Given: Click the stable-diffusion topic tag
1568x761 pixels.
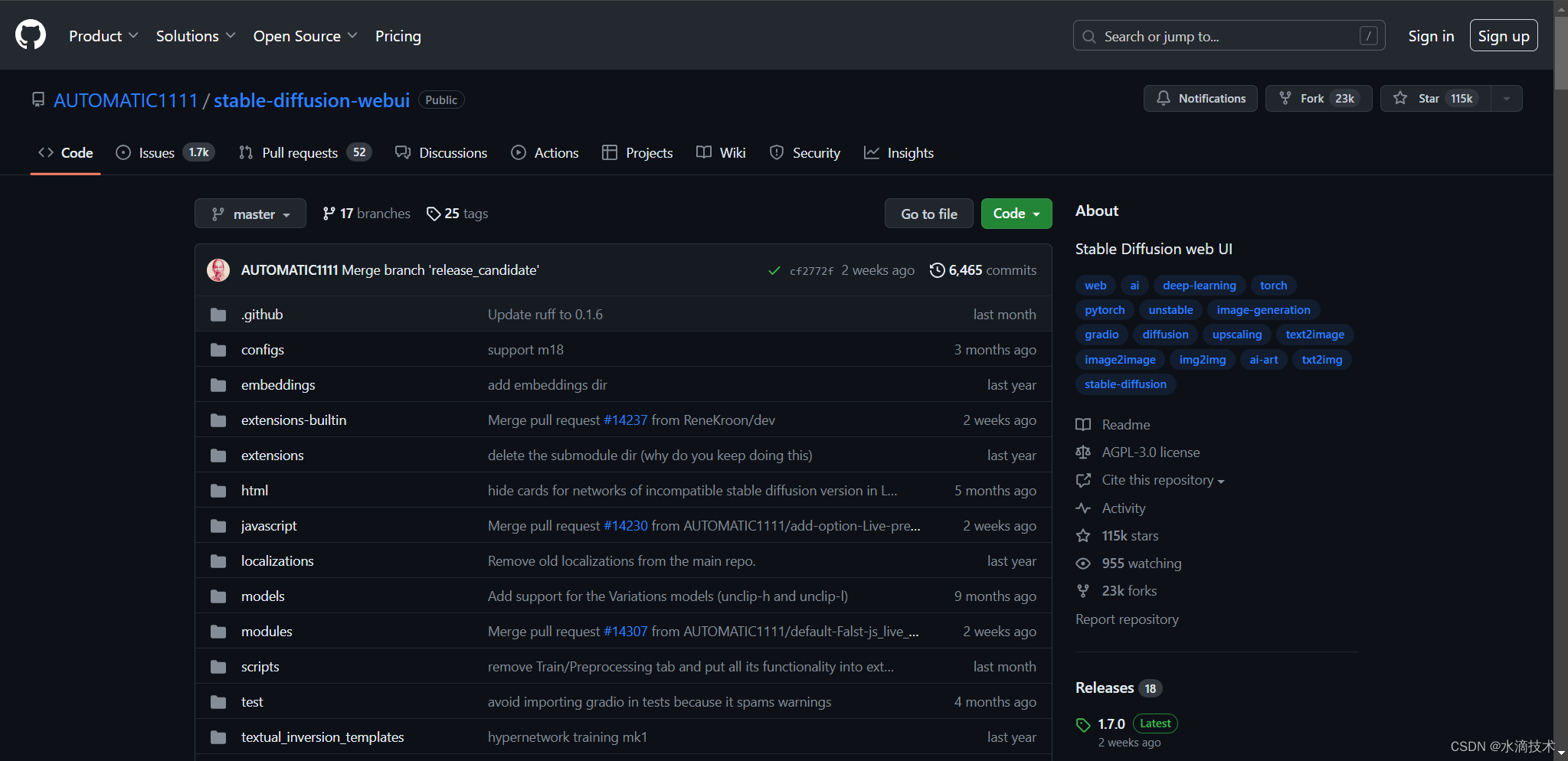Looking at the screenshot, I should click(x=1125, y=384).
